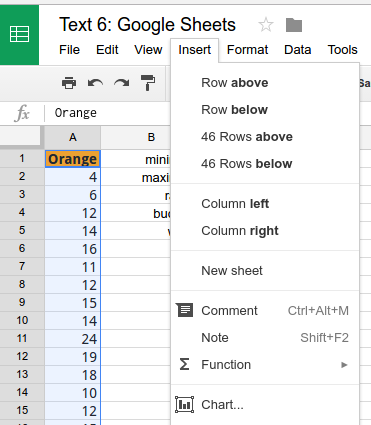This screenshot has width=371, height=425.
Task: Click the Undo arrow
Action: [95, 83]
